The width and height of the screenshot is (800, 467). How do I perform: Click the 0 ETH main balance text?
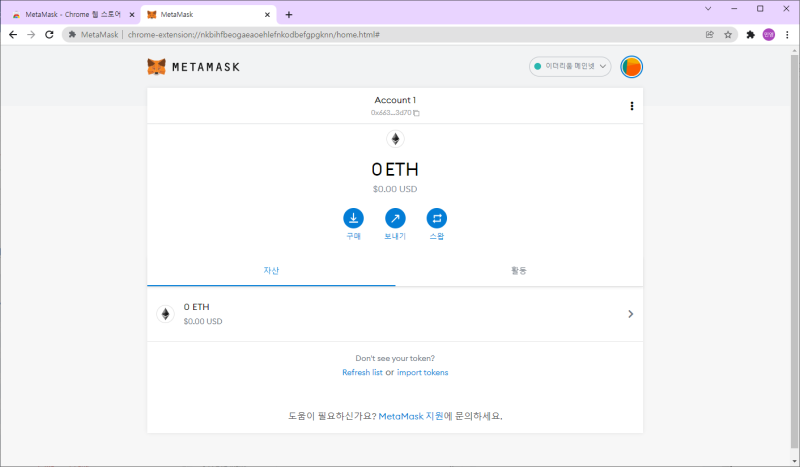pyautogui.click(x=395, y=169)
